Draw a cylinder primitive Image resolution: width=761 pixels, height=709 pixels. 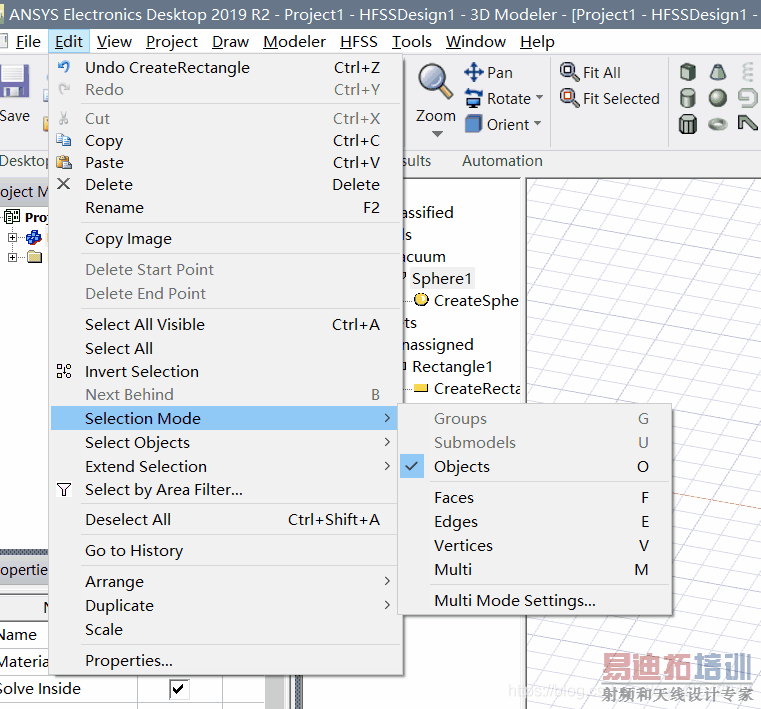coord(688,98)
